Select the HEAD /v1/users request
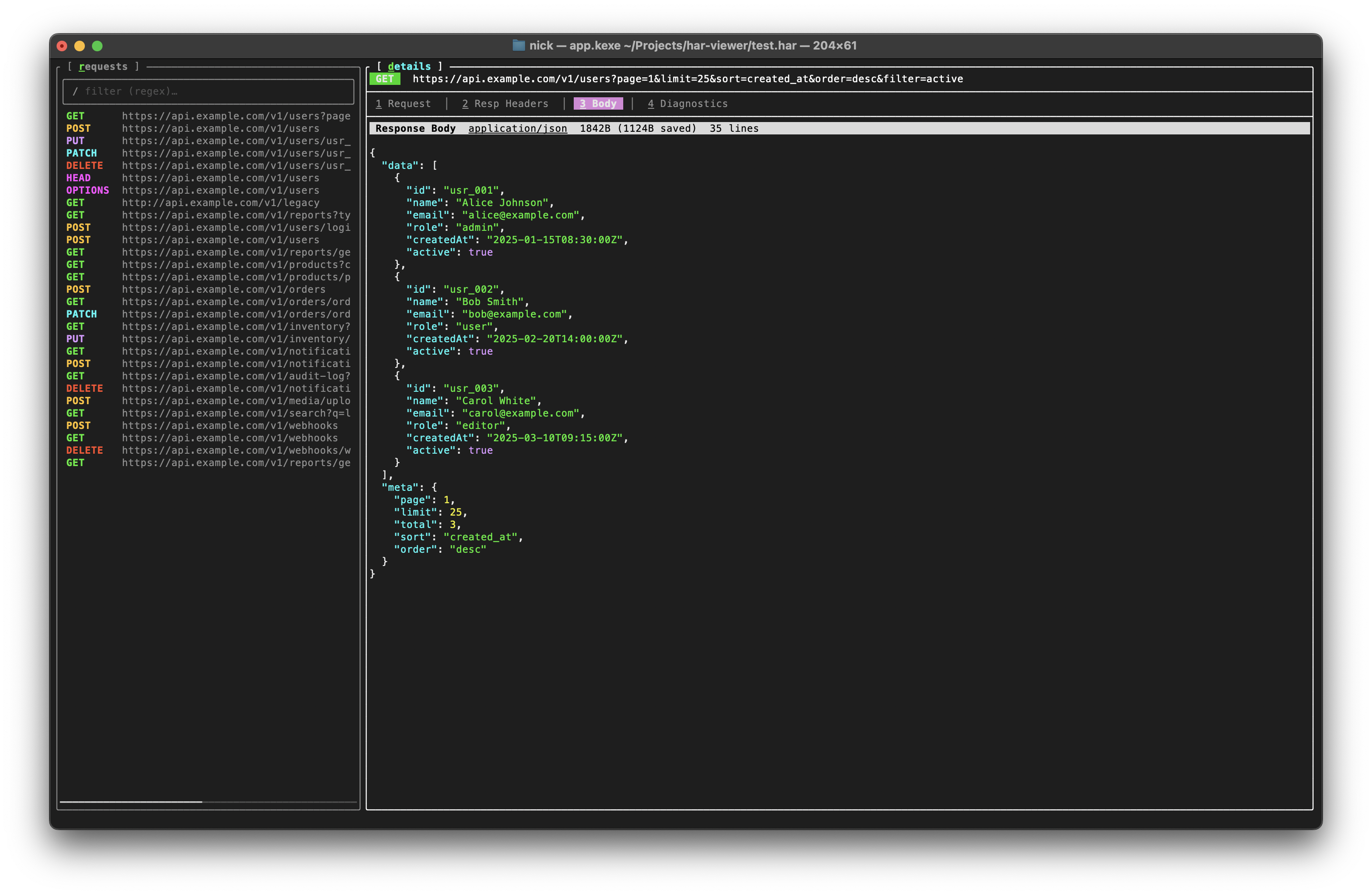Image resolution: width=1372 pixels, height=895 pixels. coord(208,178)
